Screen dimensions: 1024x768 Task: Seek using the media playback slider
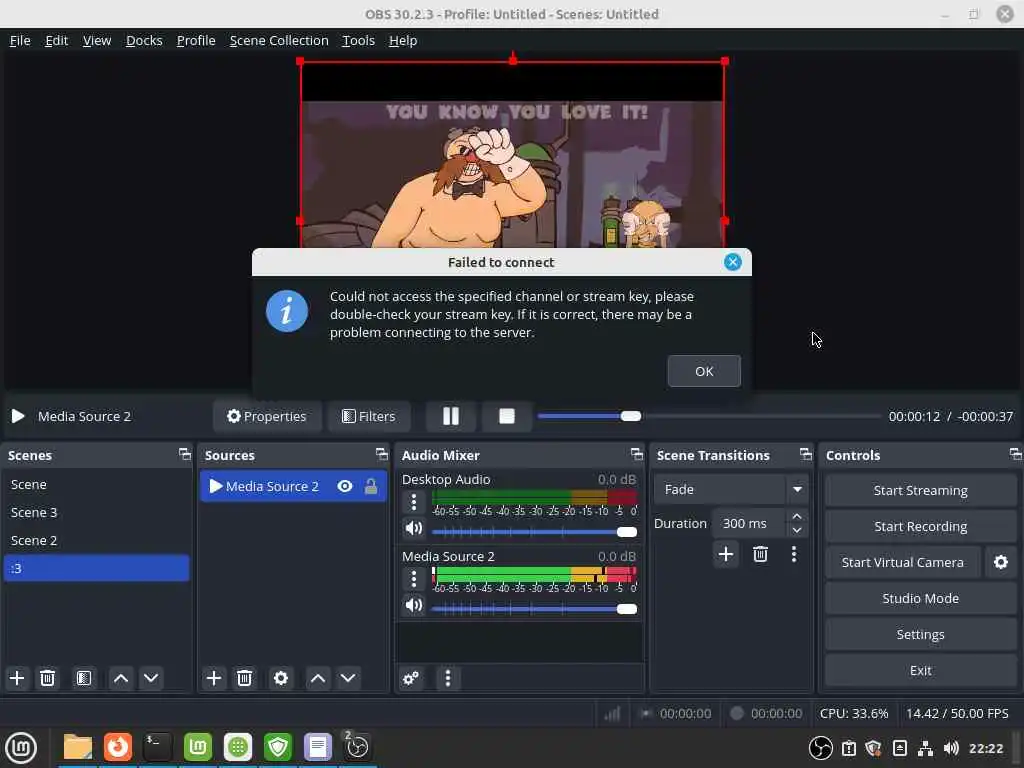[709, 416]
